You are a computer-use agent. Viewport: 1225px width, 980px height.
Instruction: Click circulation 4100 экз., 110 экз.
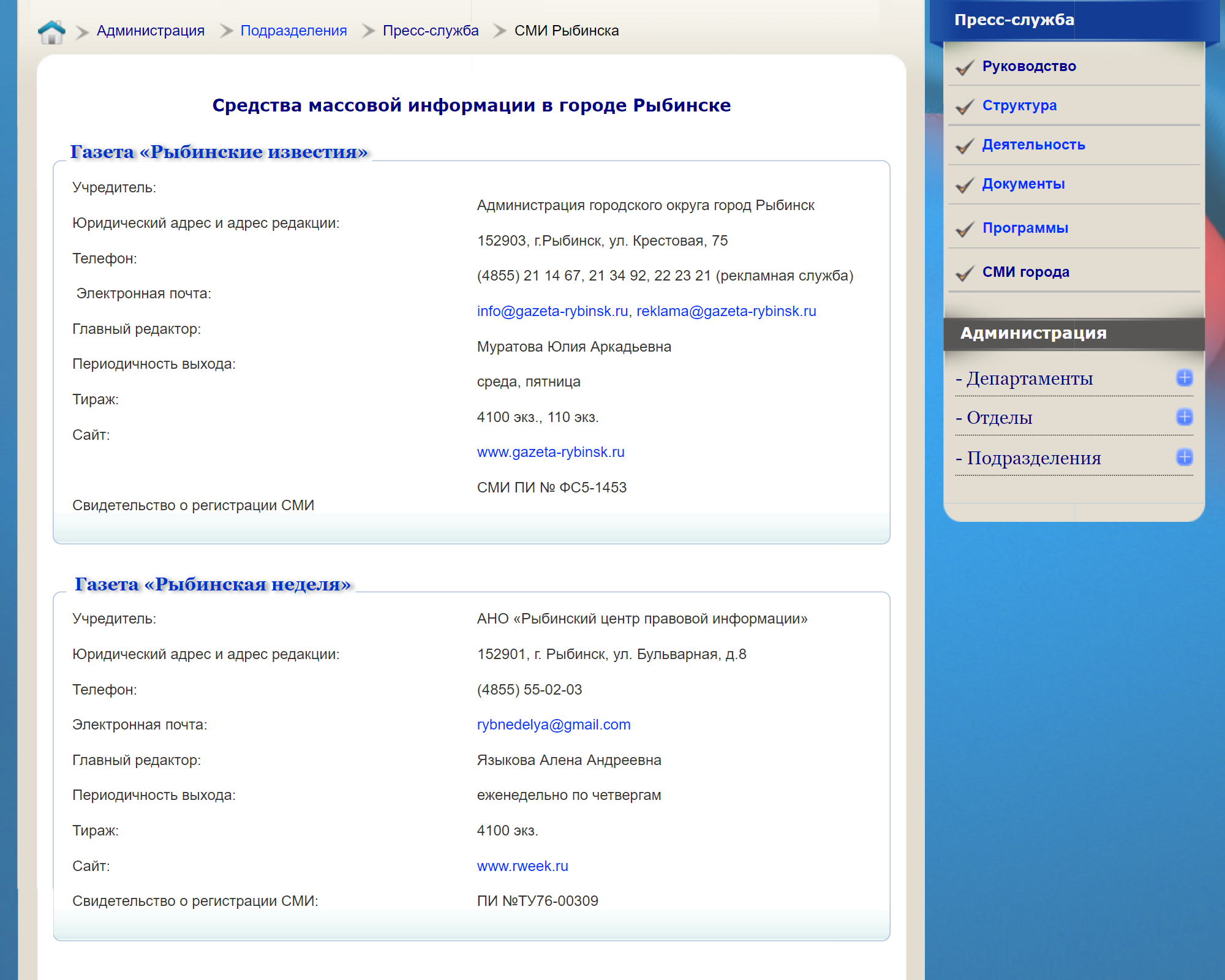(538, 417)
